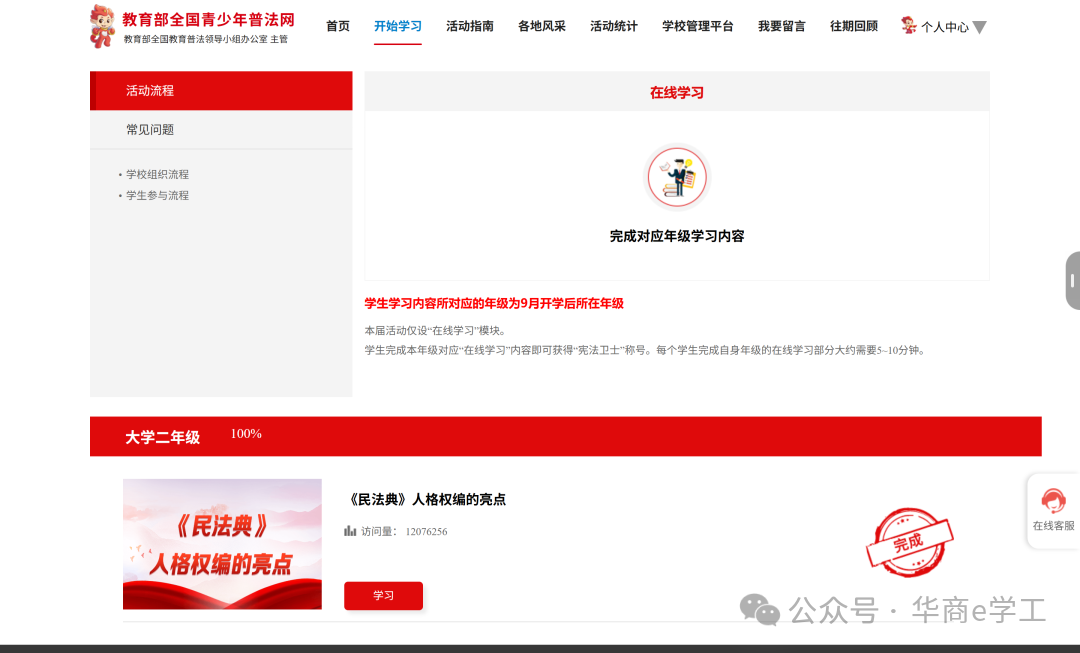This screenshot has width=1080, height=653.
Task: Open the 在线客服 headset icon
Action: pos(1053,501)
